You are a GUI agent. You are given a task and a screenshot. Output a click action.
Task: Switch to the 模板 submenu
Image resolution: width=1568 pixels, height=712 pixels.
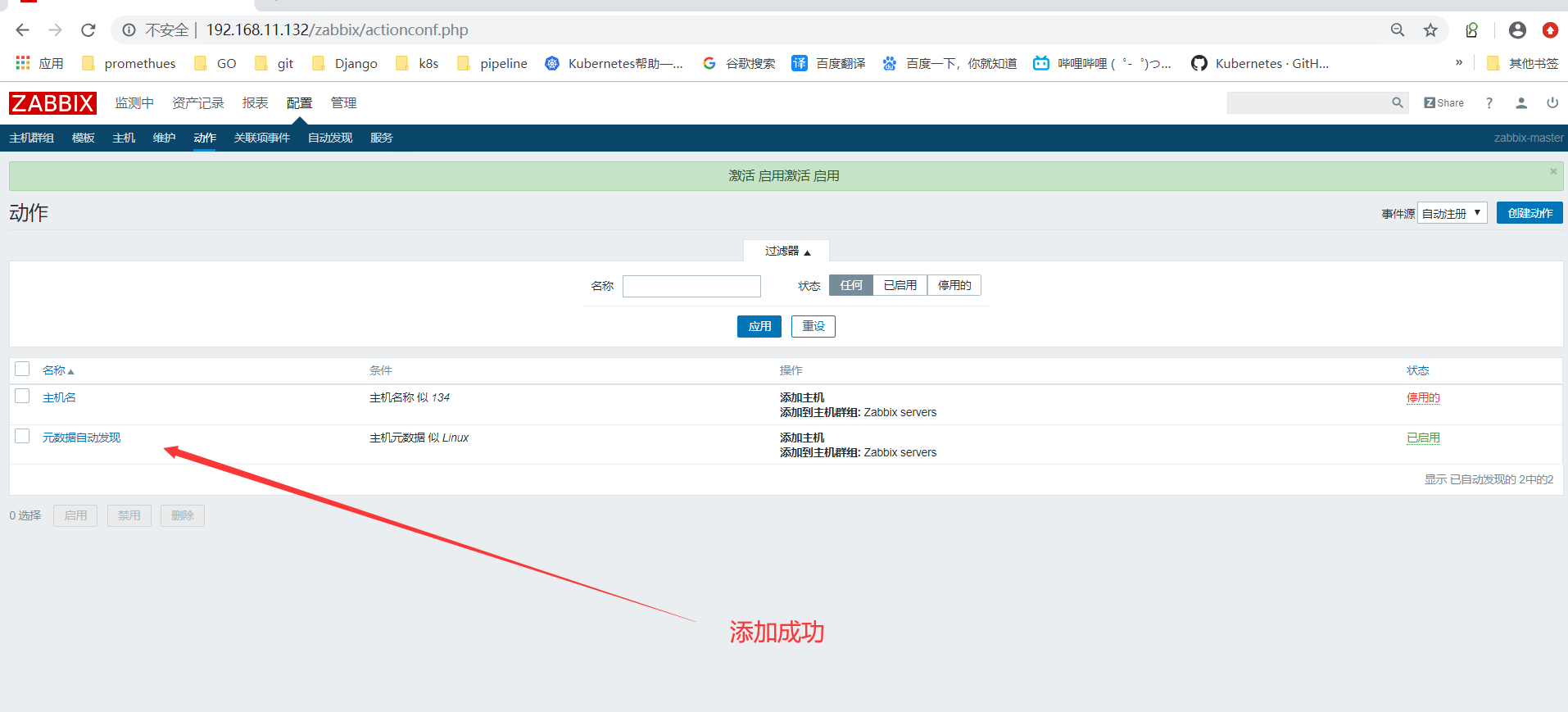tap(84, 138)
